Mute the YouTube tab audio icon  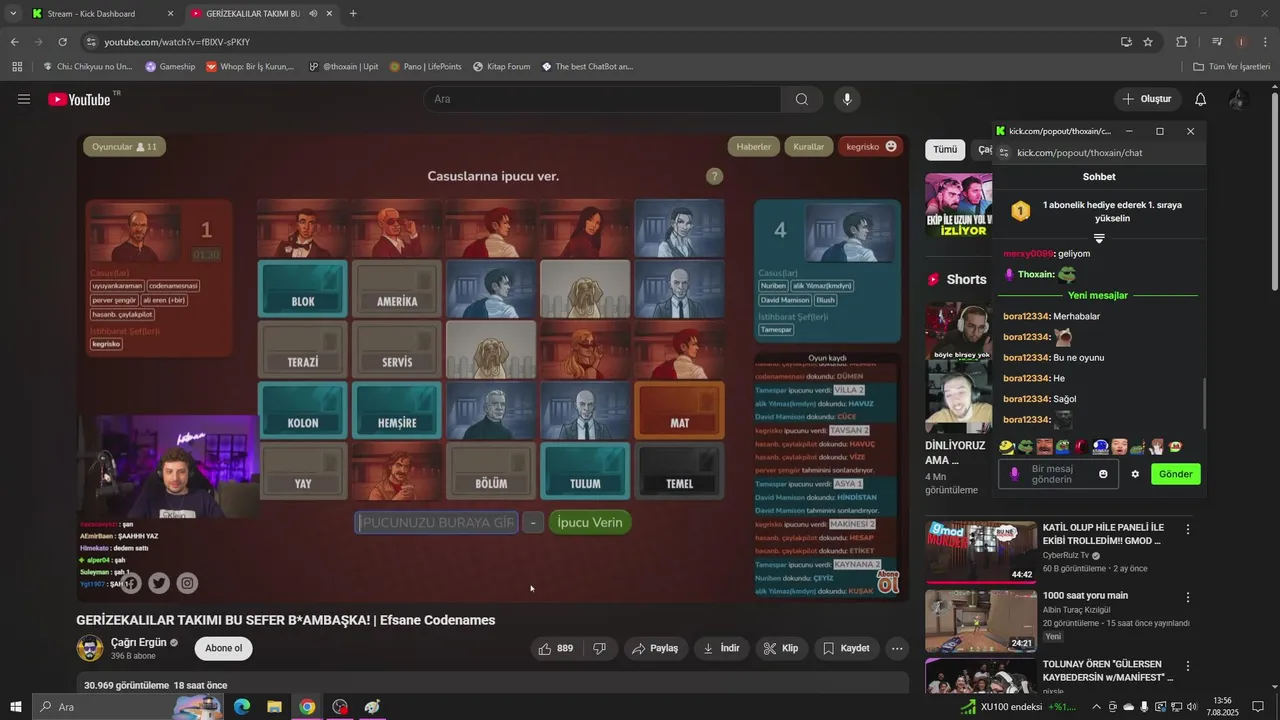314,14
